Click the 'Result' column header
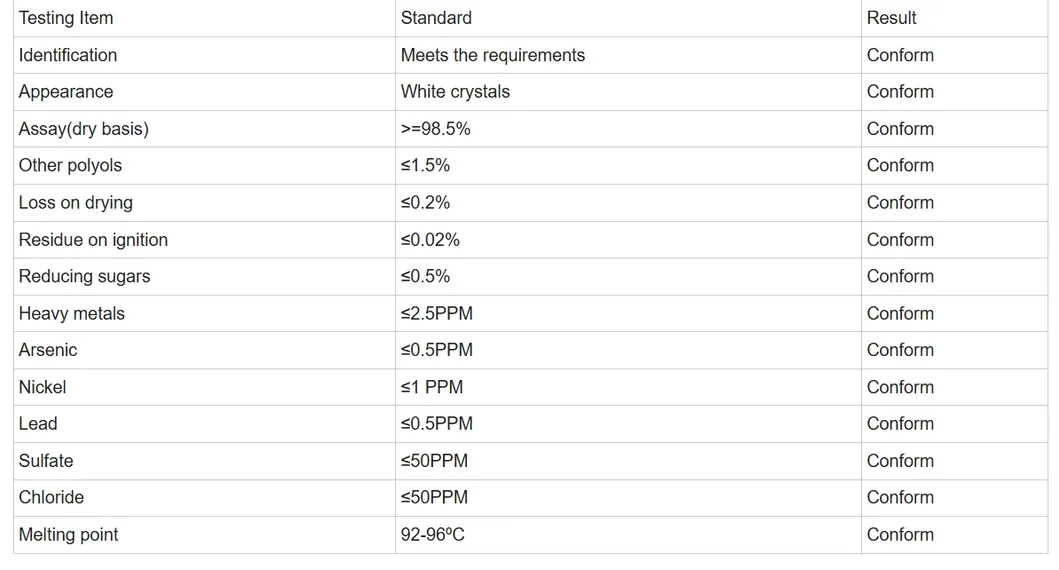The width and height of the screenshot is (1059, 570). click(891, 18)
